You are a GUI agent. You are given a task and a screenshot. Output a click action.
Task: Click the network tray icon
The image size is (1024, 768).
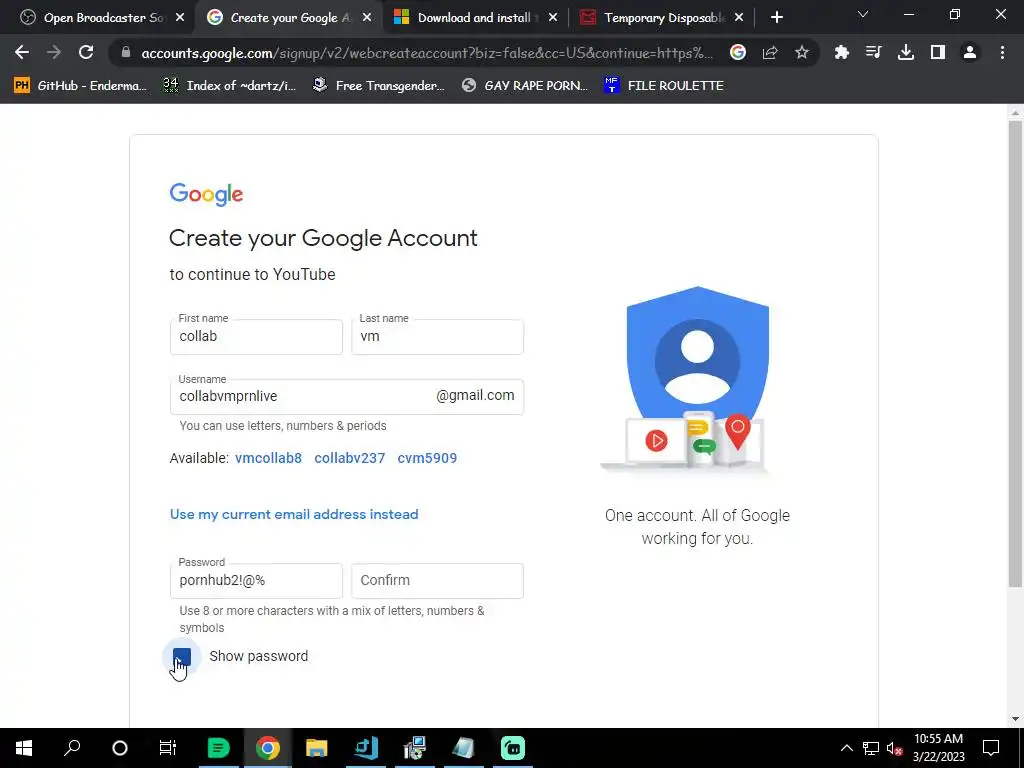point(871,748)
